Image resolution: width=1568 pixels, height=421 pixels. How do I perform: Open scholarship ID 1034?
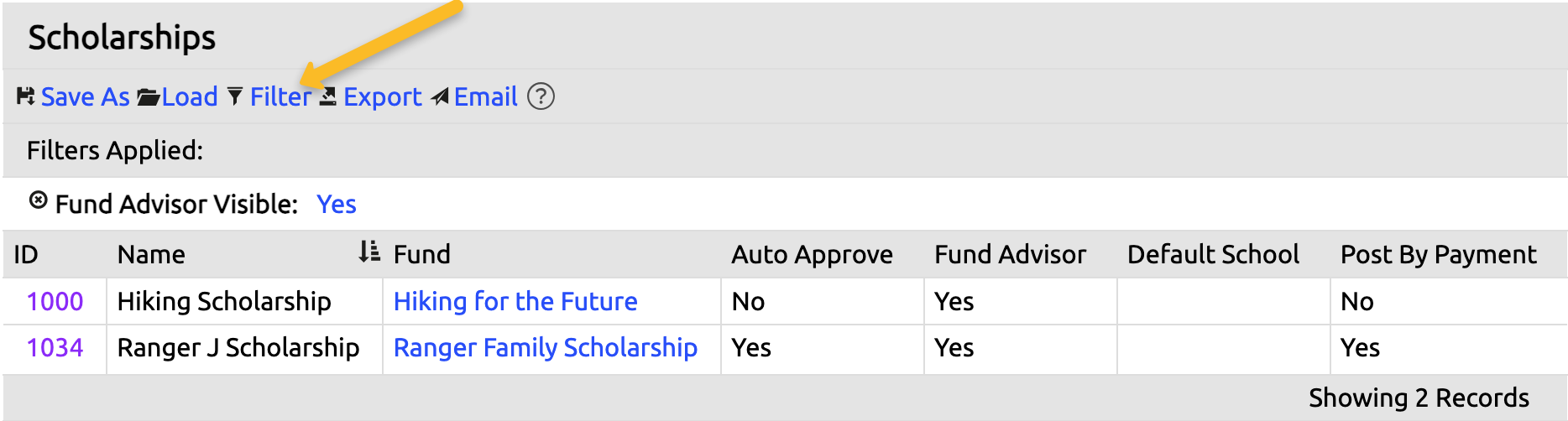tap(55, 347)
